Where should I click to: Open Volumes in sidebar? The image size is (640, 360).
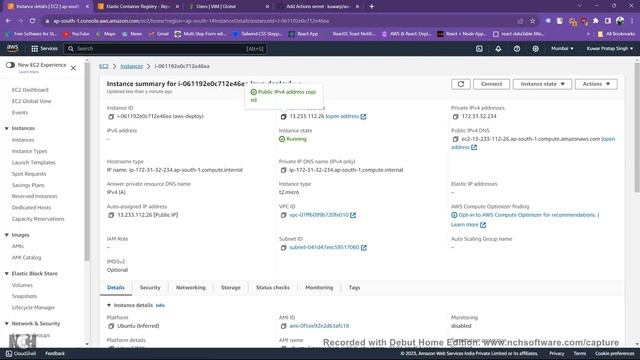click(22, 285)
